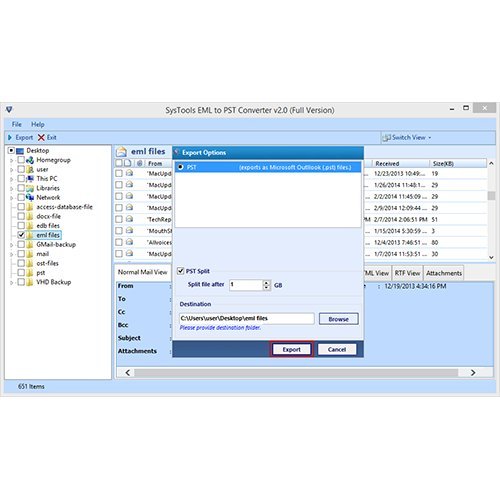The width and height of the screenshot is (500, 500).
Task: Click the Network icon in tree
Action: 30,197
